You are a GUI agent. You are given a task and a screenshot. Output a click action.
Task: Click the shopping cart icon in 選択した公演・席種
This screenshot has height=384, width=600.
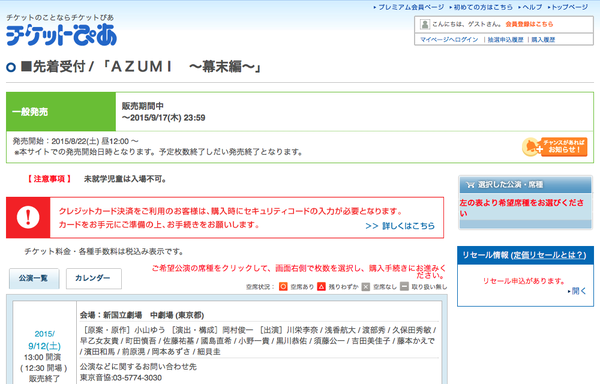click(470, 185)
